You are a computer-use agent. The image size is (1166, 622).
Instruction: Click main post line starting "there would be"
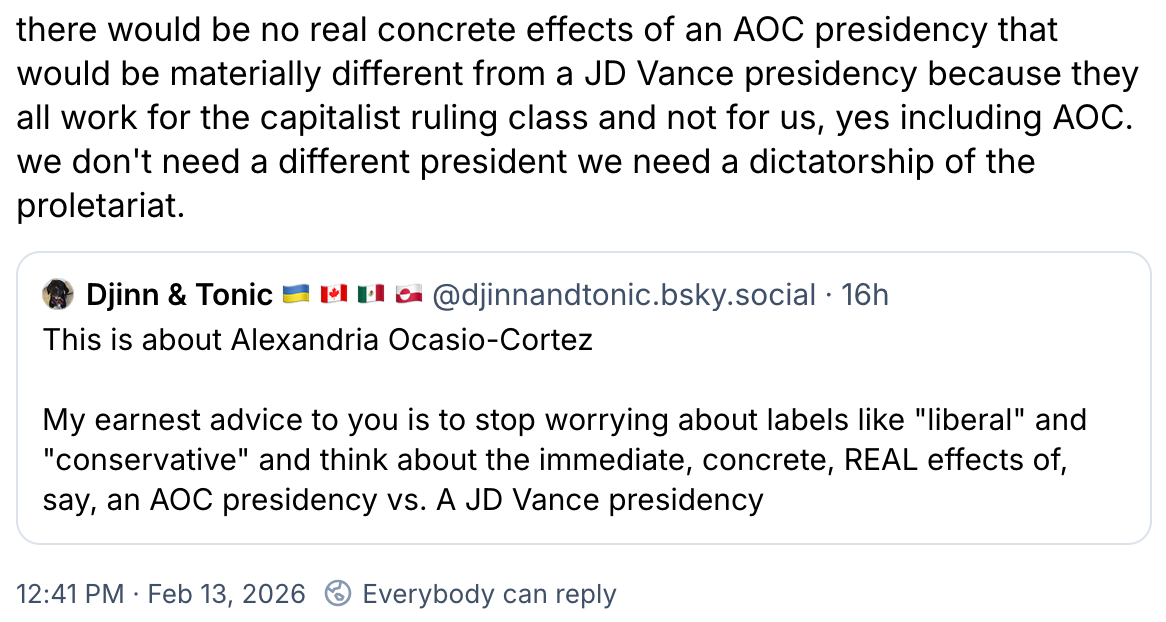537,31
